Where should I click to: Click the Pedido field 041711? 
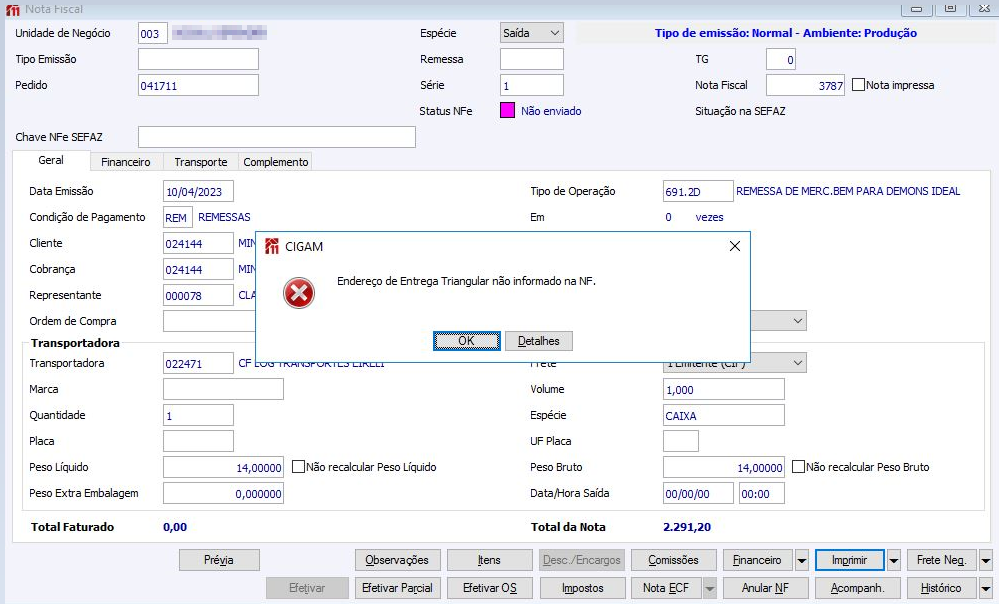pyautogui.click(x=198, y=85)
